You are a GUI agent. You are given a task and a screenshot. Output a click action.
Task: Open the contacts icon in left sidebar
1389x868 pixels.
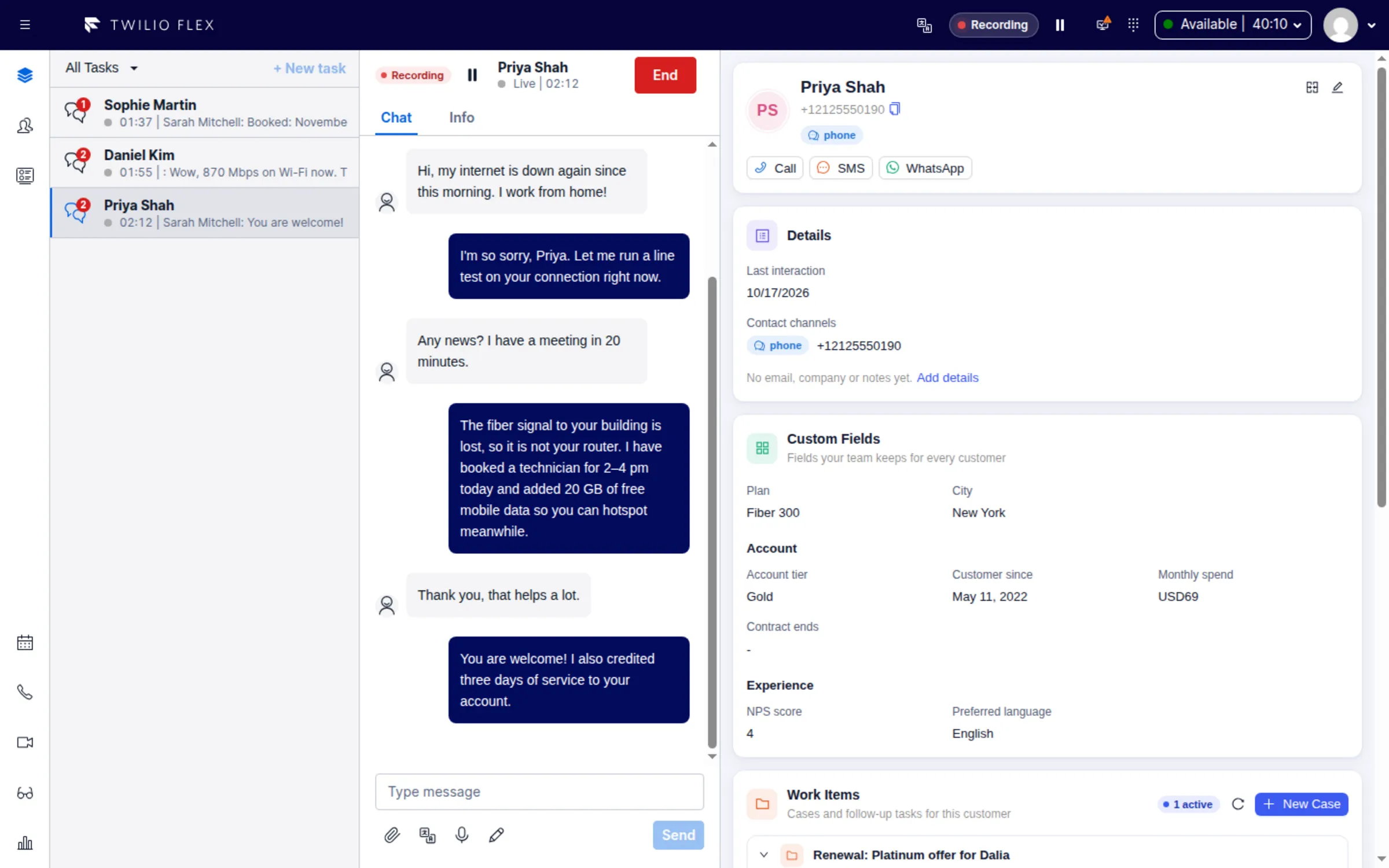25,126
